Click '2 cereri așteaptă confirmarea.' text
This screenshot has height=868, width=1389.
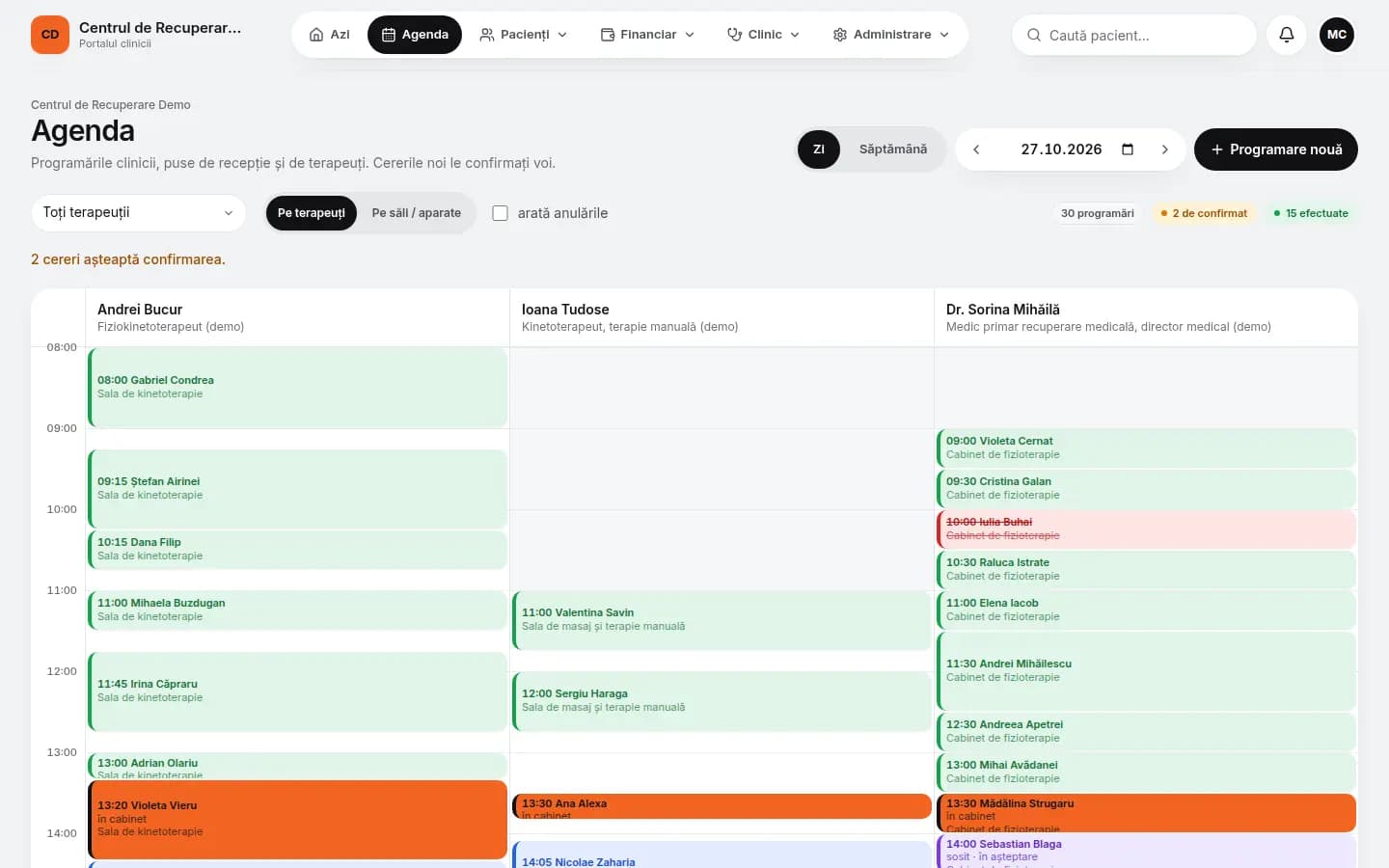[x=128, y=259]
